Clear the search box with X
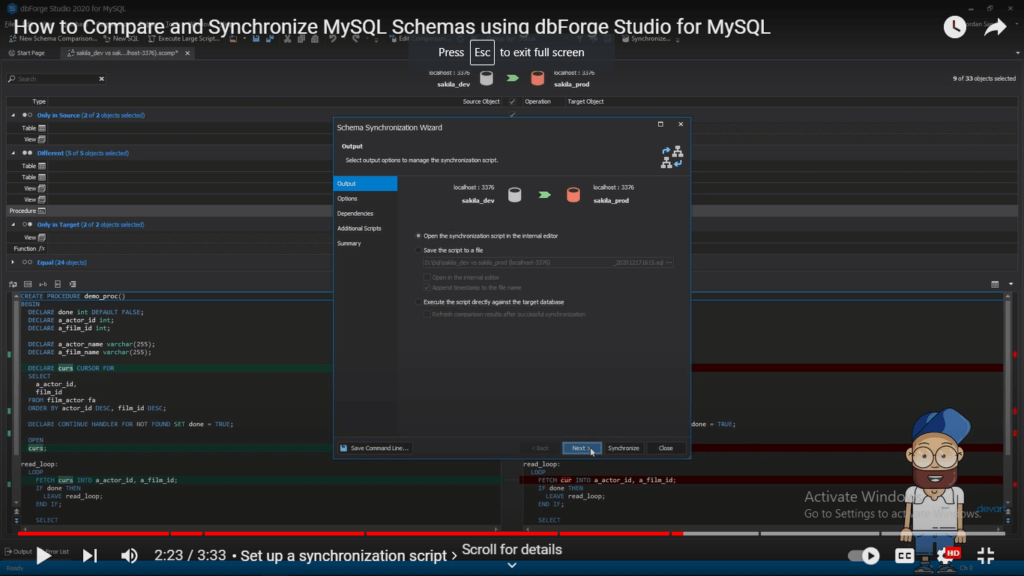Viewport: 1024px width, 576px height. coord(101,79)
